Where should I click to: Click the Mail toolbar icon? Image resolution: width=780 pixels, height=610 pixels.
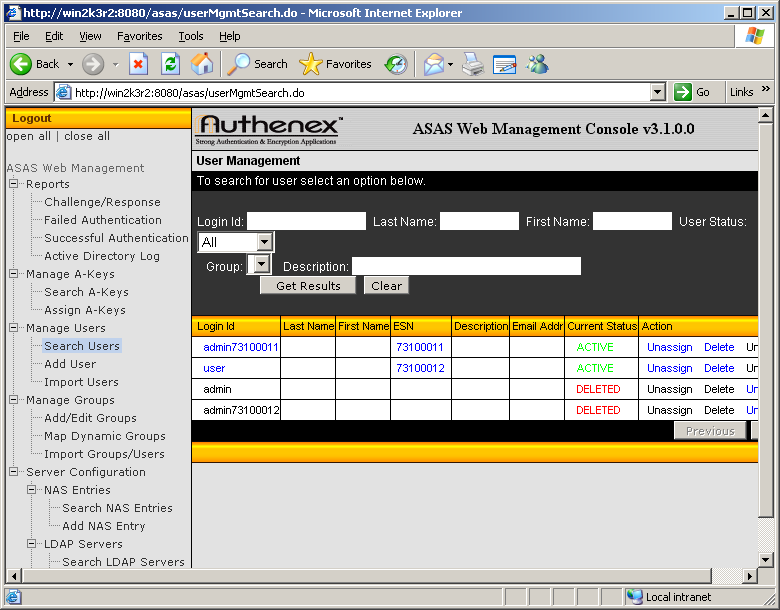[433, 64]
